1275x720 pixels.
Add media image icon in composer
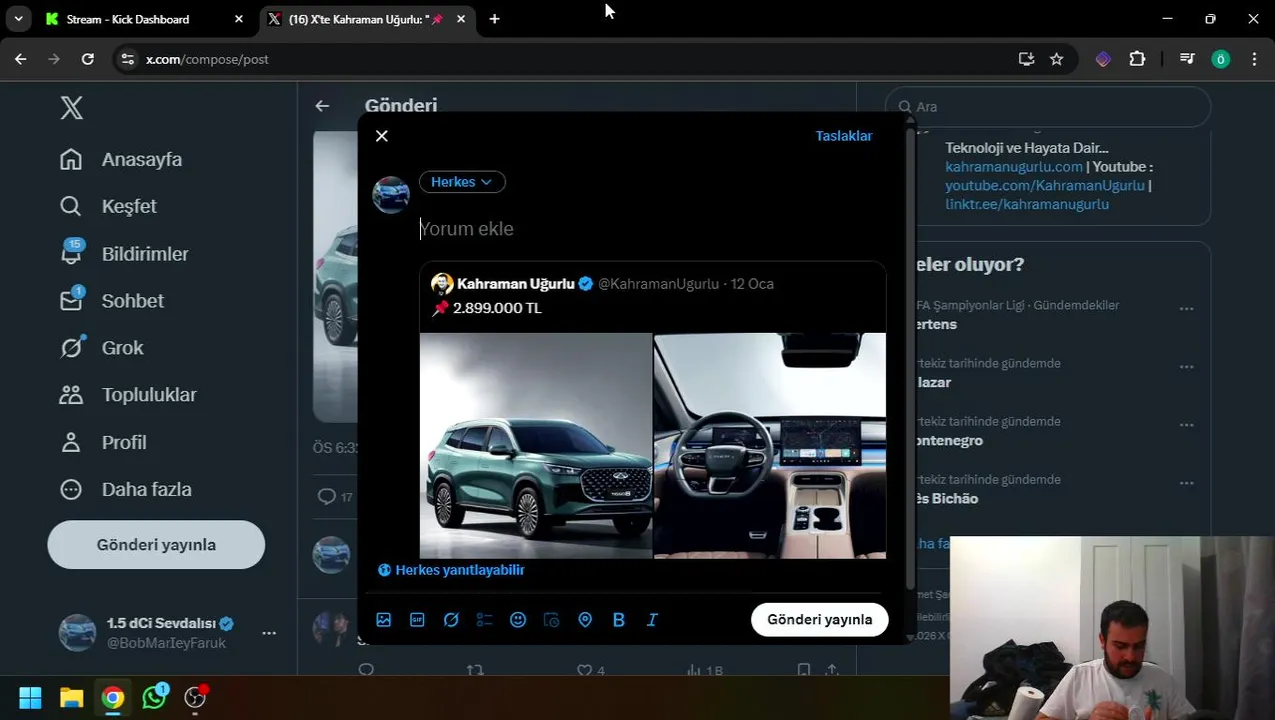coord(384,620)
